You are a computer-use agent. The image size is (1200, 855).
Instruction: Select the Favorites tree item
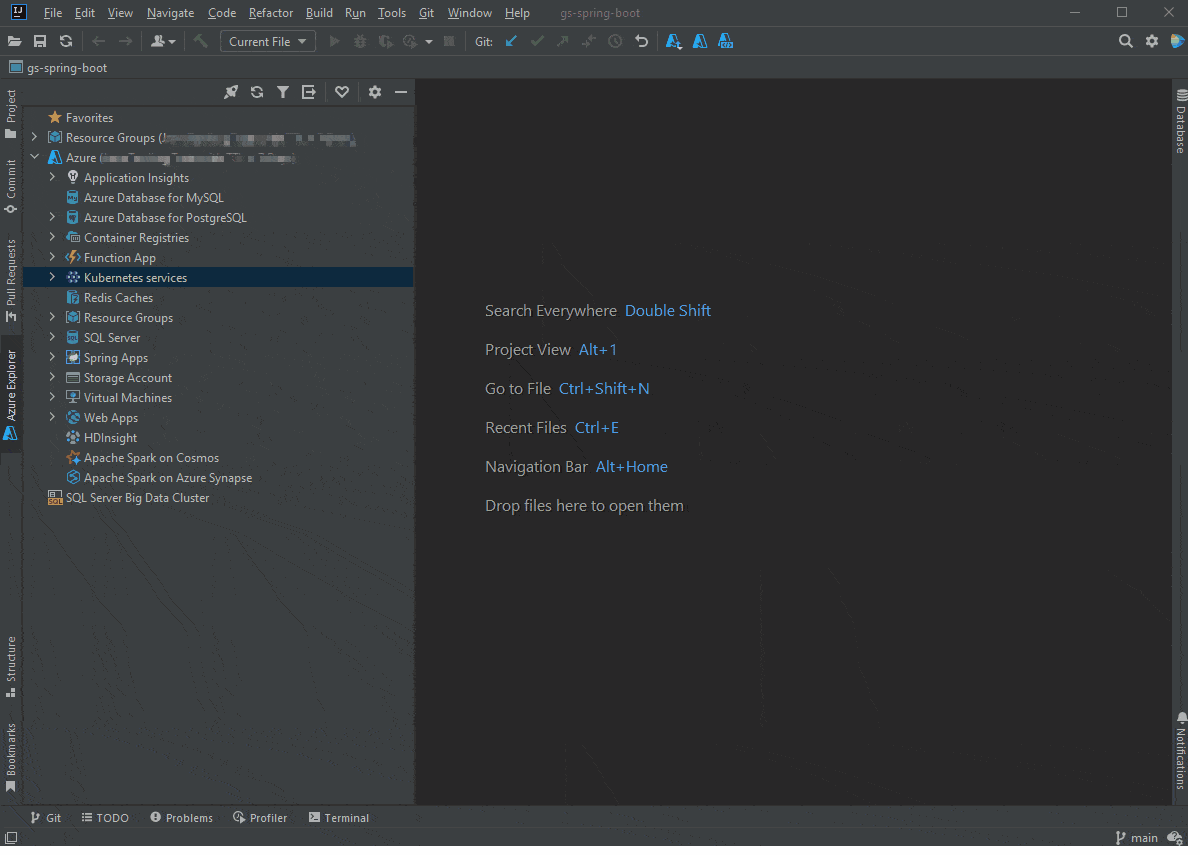[89, 118]
